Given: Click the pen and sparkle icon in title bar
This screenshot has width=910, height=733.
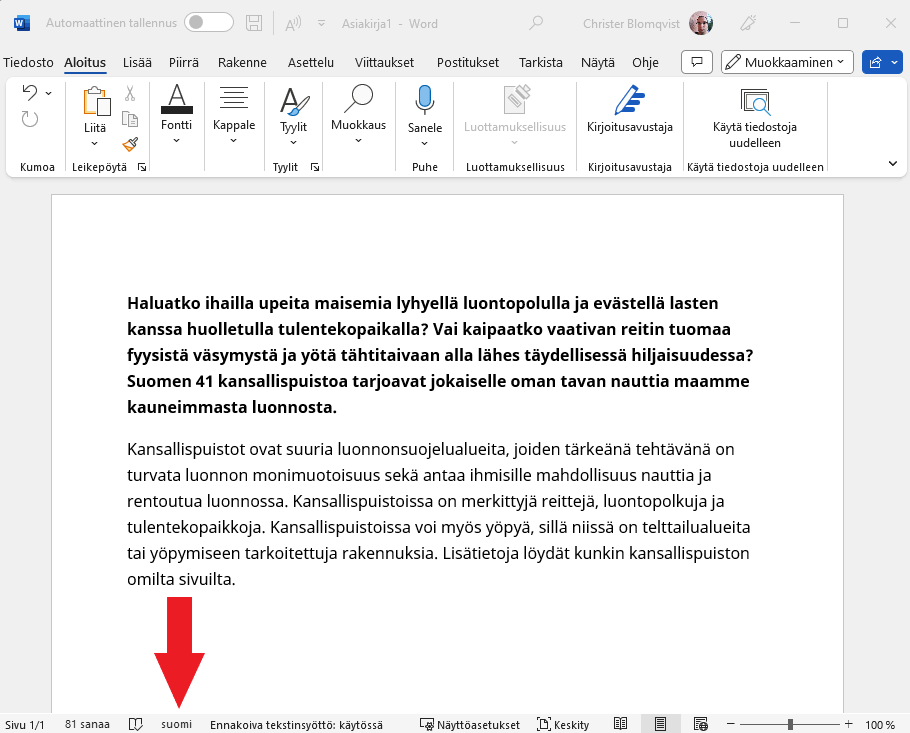Looking at the screenshot, I should tap(748, 23).
